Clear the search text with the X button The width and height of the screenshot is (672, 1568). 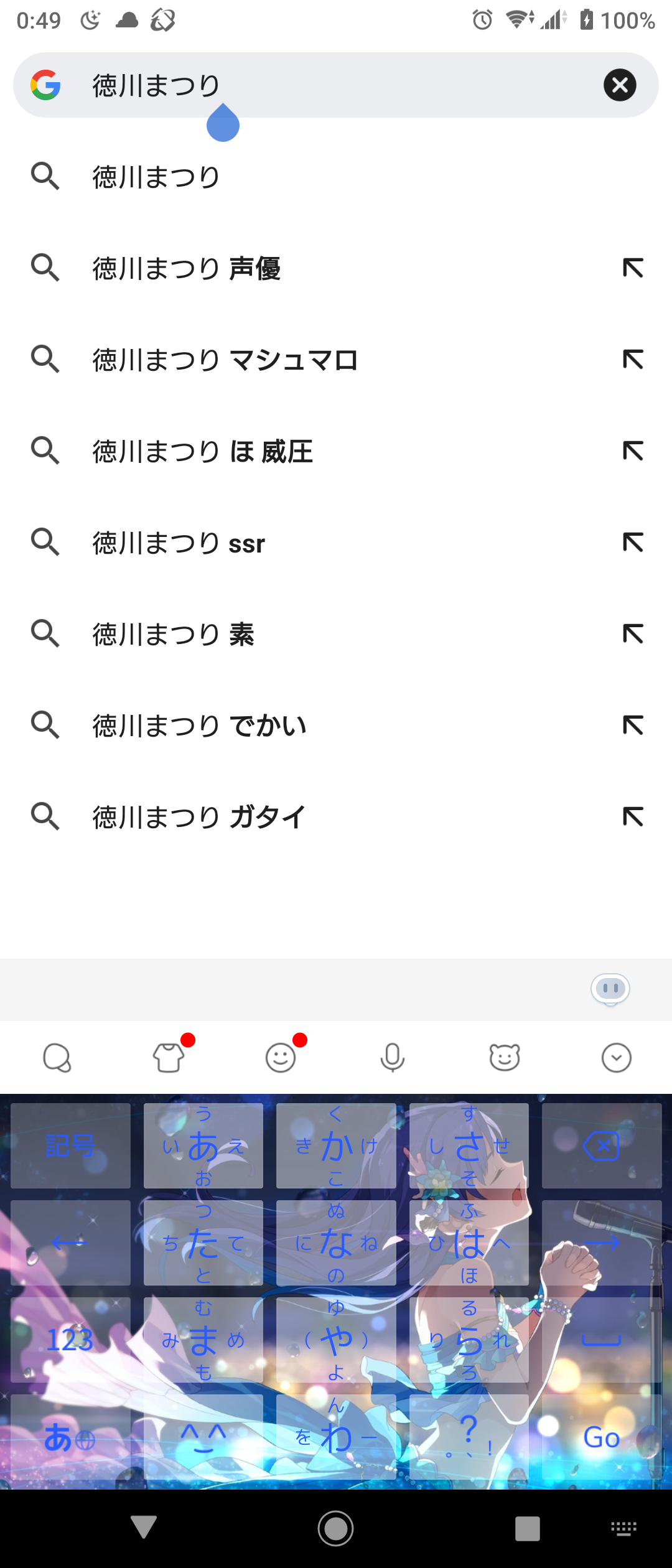click(620, 85)
